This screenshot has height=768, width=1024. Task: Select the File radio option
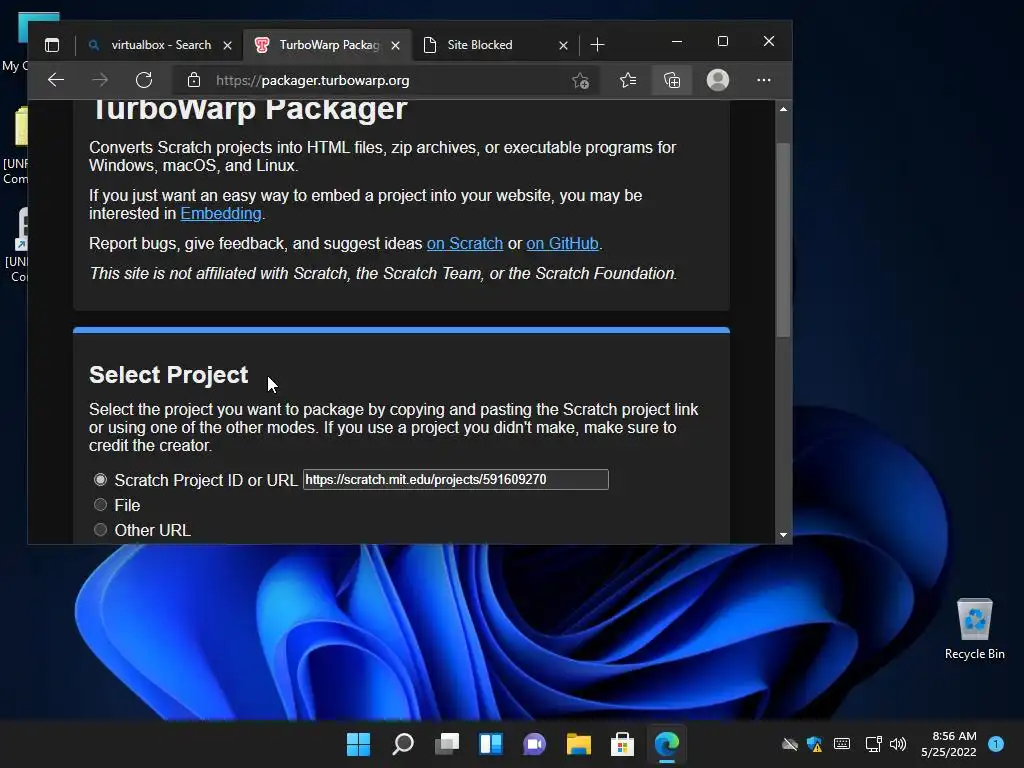click(x=100, y=505)
